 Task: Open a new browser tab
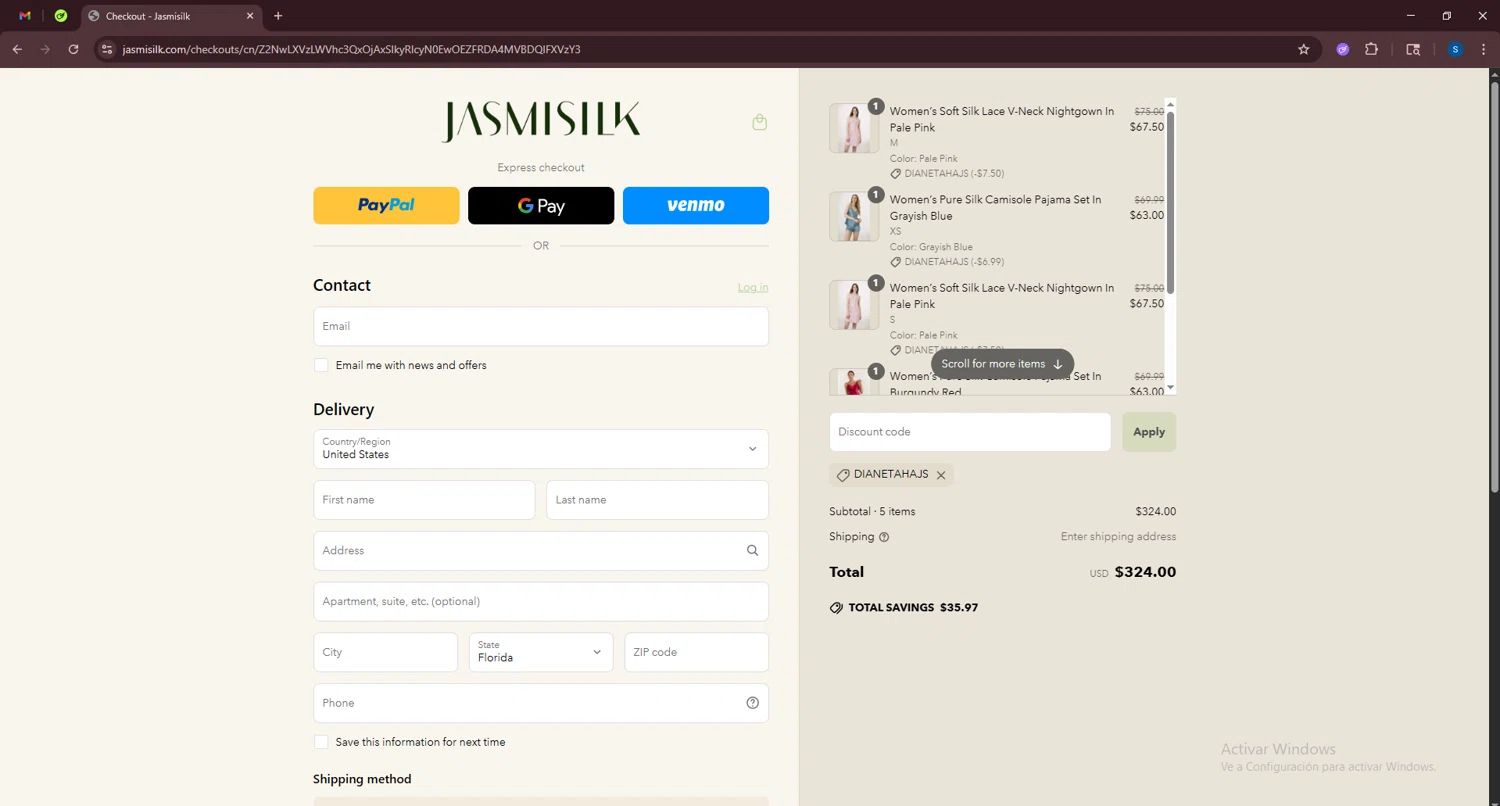click(278, 16)
